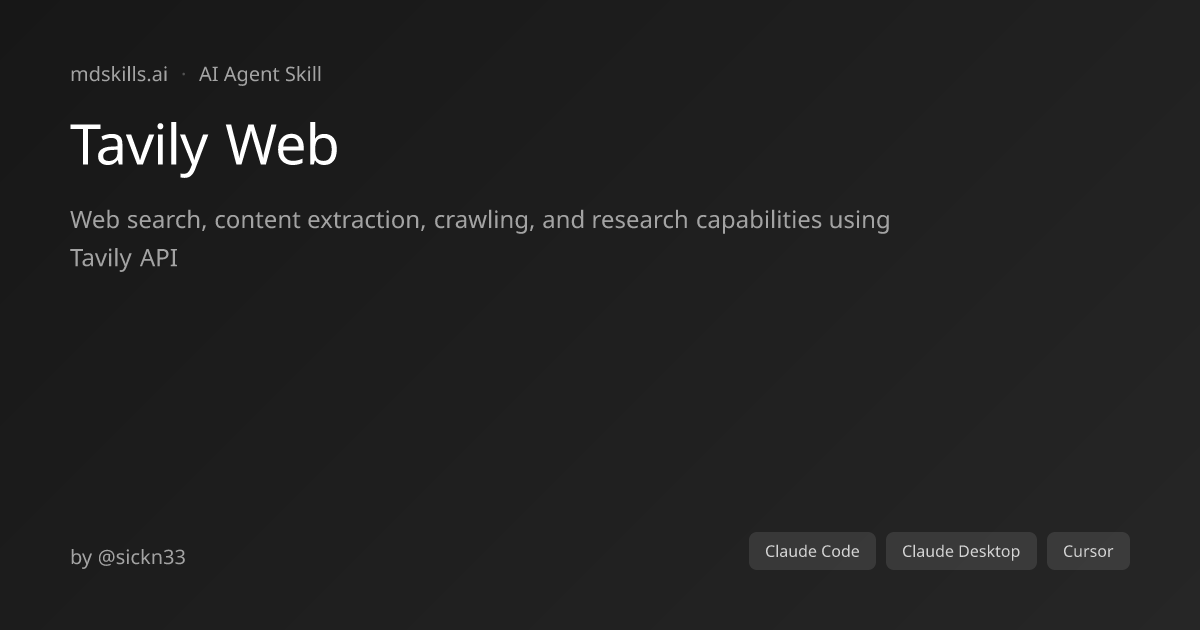Click the phrase Web search in description
The image size is (1200, 630).
(x=138, y=220)
